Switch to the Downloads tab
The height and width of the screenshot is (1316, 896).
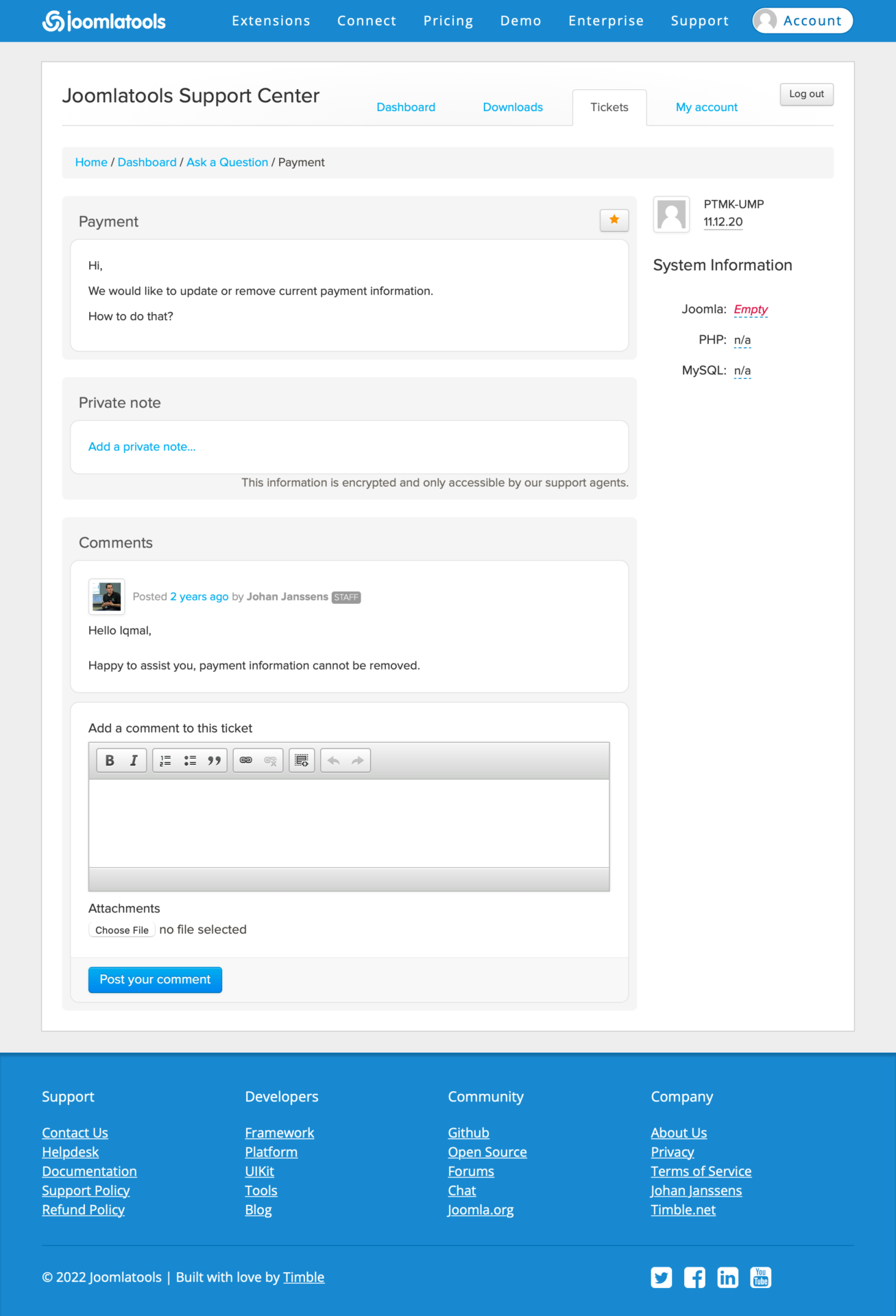click(513, 107)
